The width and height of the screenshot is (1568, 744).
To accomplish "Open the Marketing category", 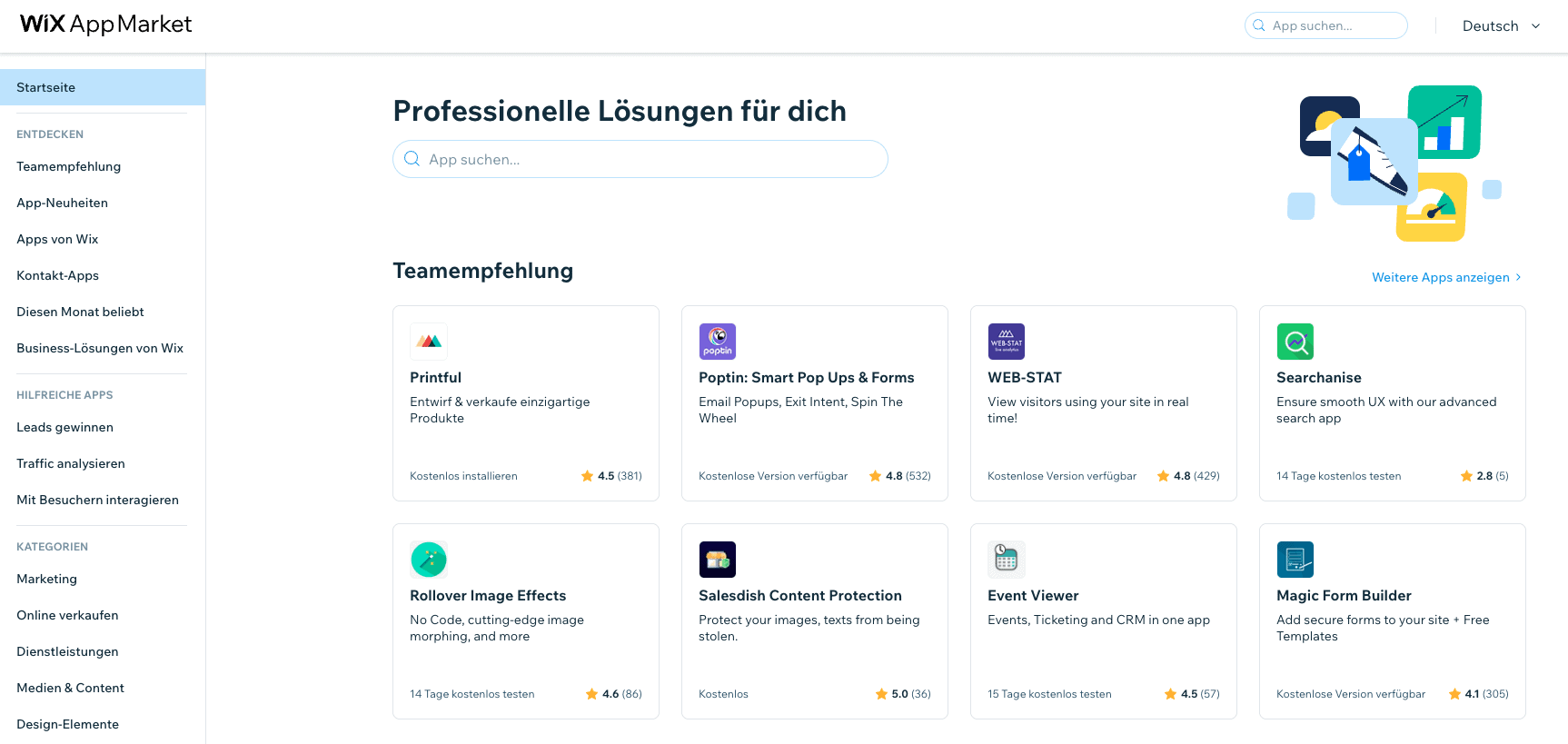I will pos(47,579).
